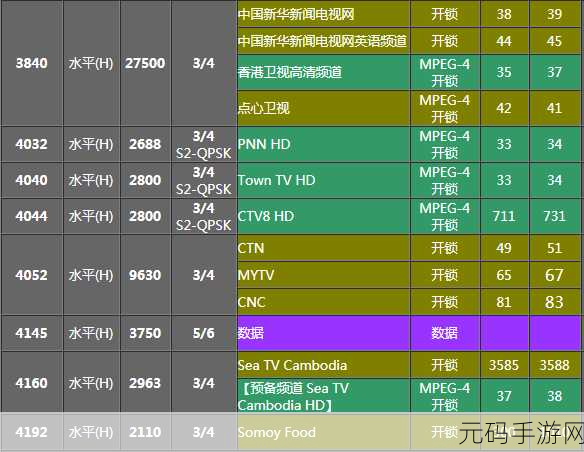This screenshot has height=452, width=584.
Task: Select the frequency cell 4044
Action: (x=32, y=216)
